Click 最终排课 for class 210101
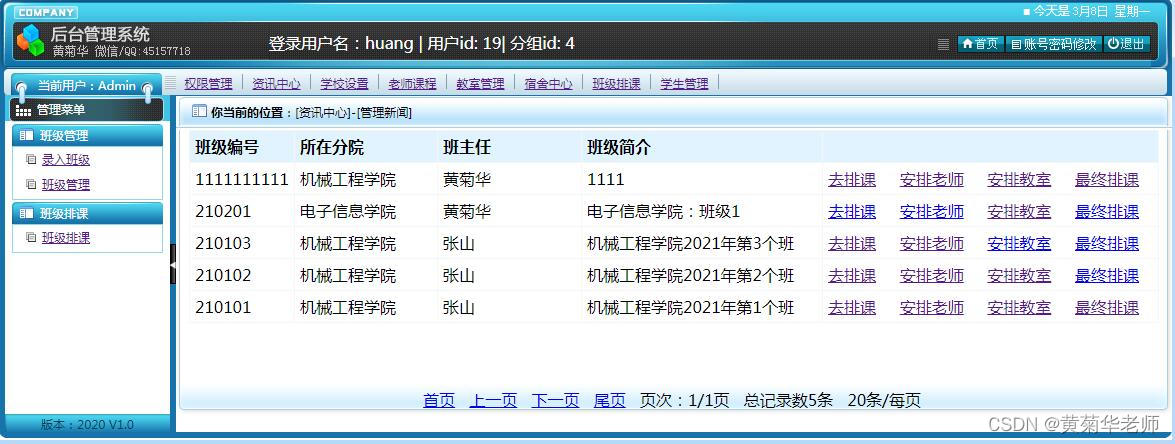 pyautogui.click(x=1107, y=308)
